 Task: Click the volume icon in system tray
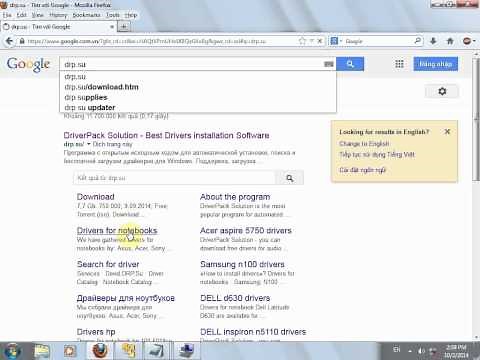(x=421, y=350)
